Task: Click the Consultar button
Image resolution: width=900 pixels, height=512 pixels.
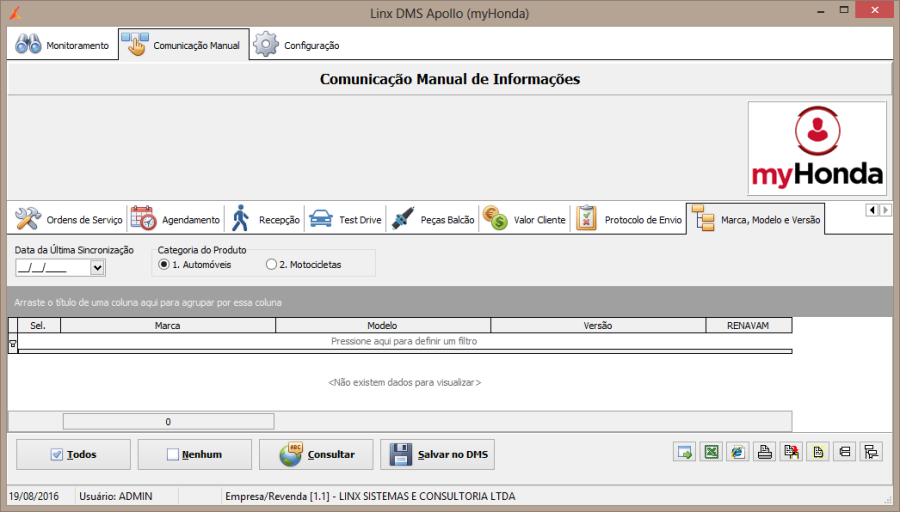Action: pyautogui.click(x=316, y=455)
